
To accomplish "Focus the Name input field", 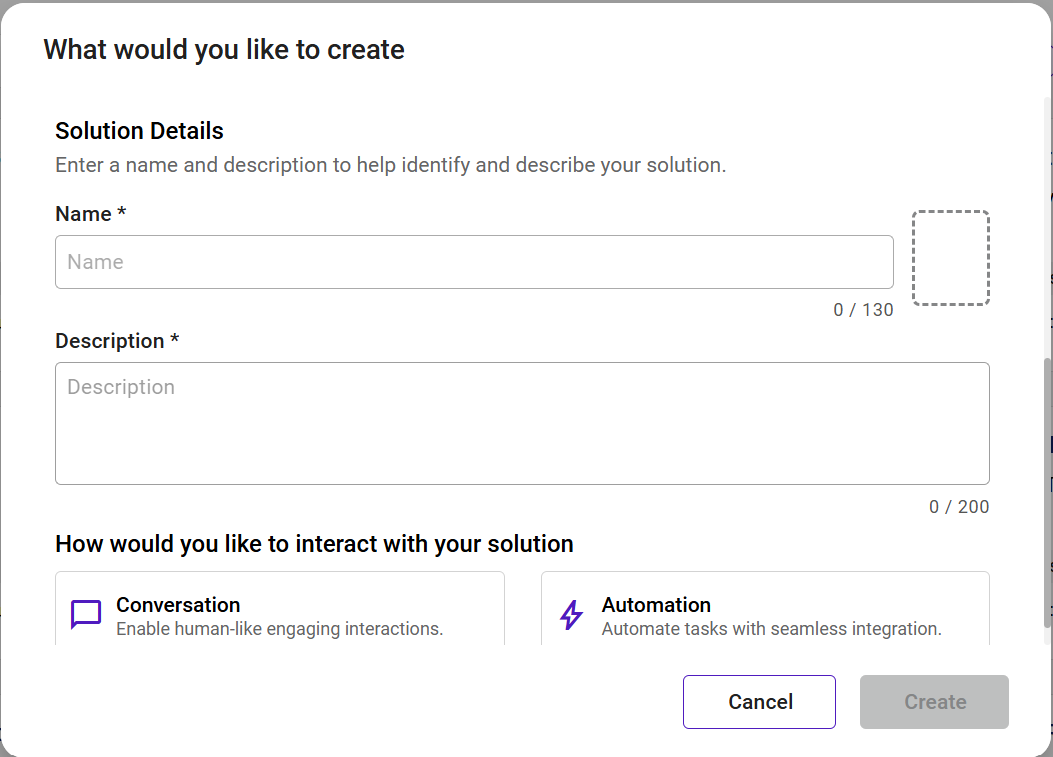I will tap(474, 262).
